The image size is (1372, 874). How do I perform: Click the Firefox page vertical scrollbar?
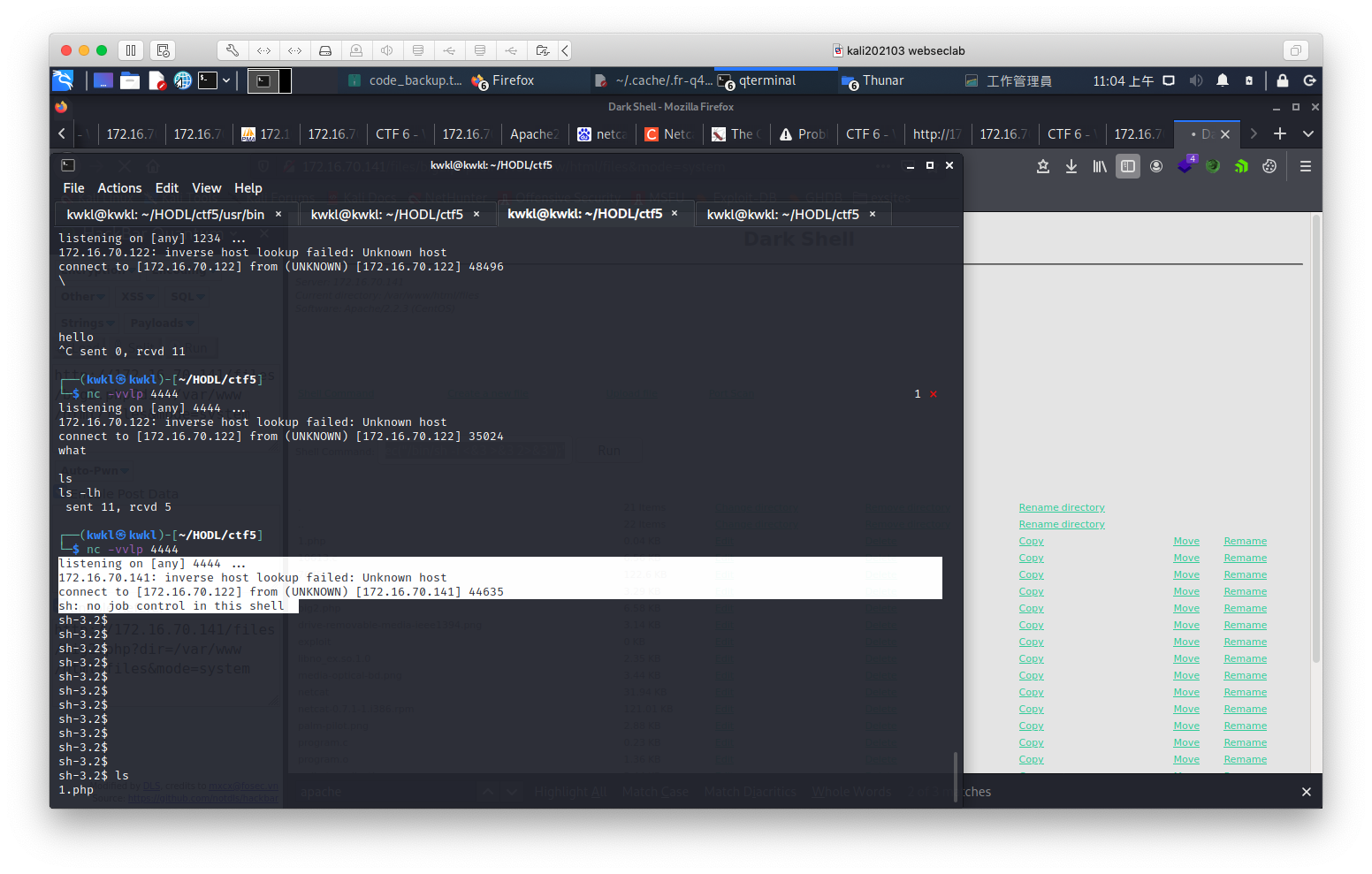(x=1316, y=437)
